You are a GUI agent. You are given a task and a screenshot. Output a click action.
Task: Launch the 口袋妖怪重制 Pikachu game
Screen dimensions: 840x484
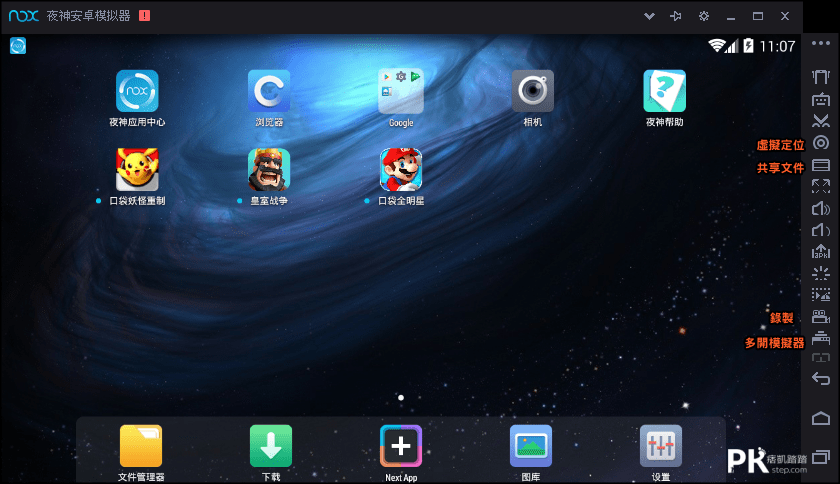click(137, 169)
